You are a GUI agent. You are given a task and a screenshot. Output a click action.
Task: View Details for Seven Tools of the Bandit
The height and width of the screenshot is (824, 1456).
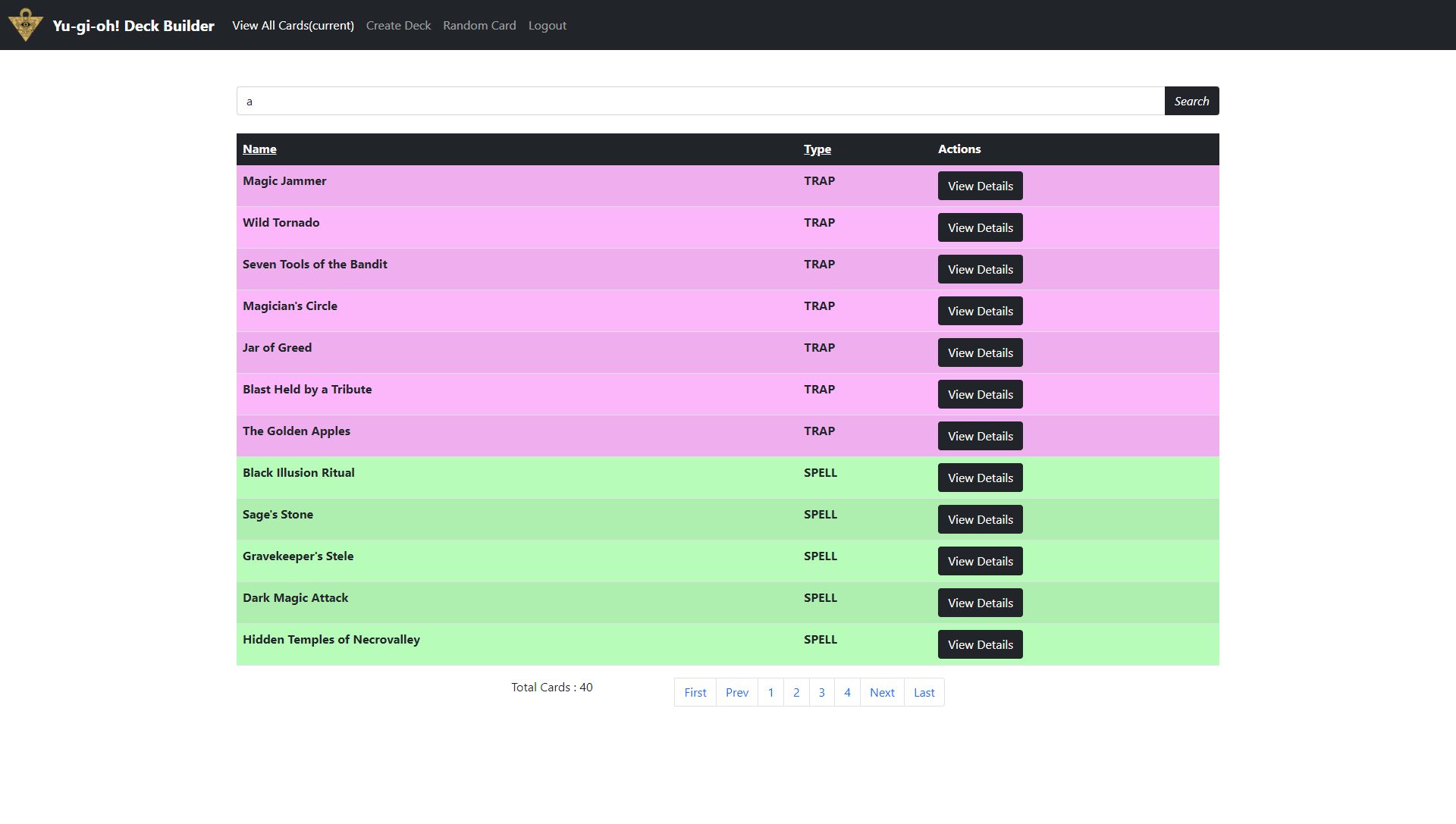pyautogui.click(x=980, y=269)
